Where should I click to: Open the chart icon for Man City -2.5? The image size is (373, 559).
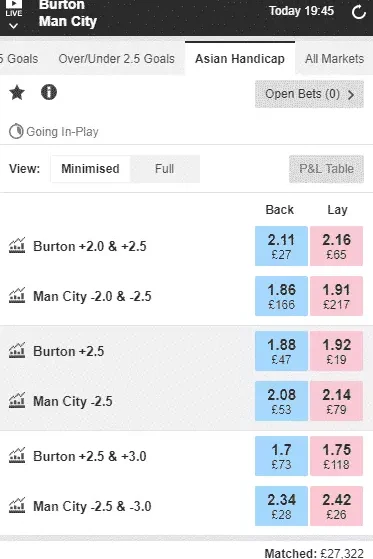[17, 400]
